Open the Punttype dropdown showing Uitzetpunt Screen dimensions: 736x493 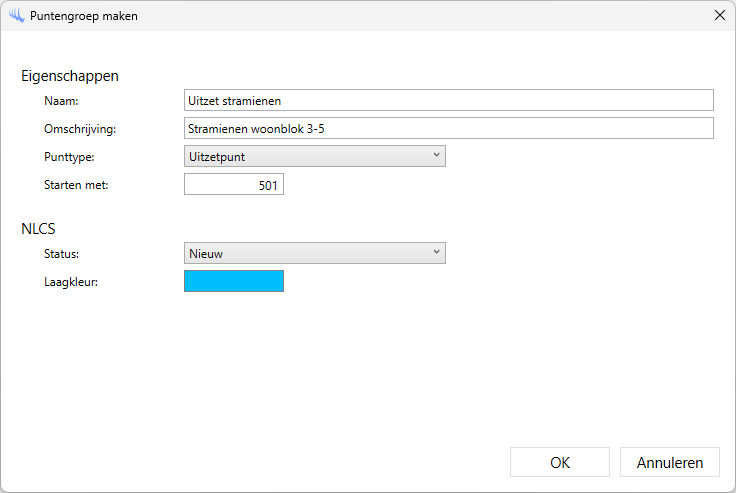pos(314,156)
